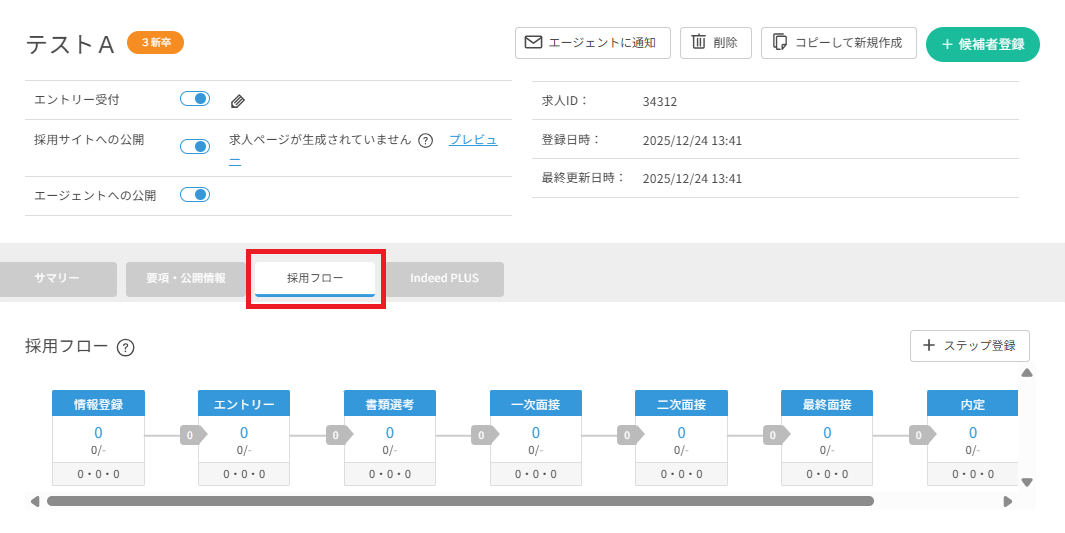Click the ステップ登録 button
This screenshot has height=533, width=1065.
point(969,346)
